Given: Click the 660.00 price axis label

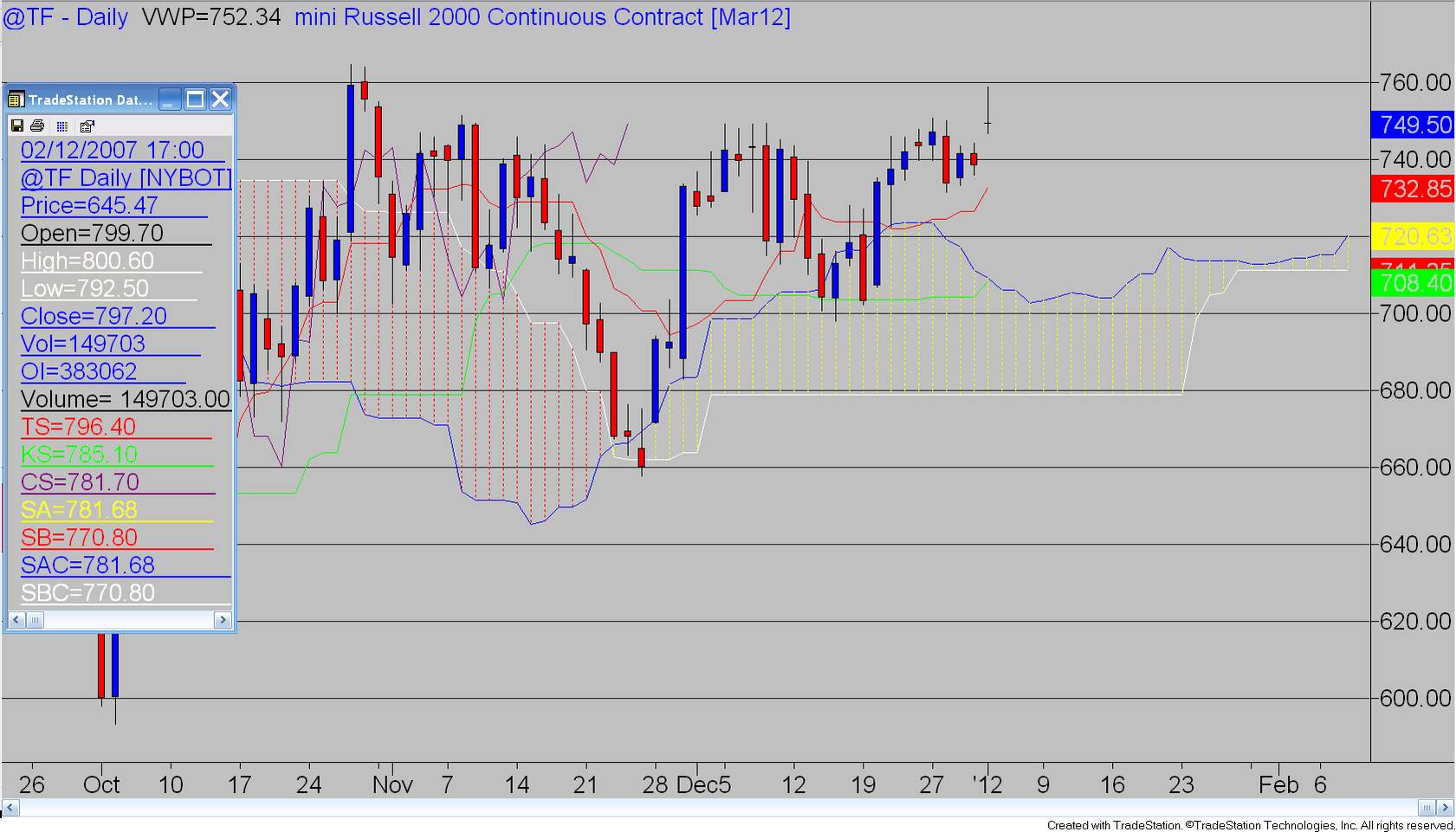Looking at the screenshot, I should [x=1415, y=468].
